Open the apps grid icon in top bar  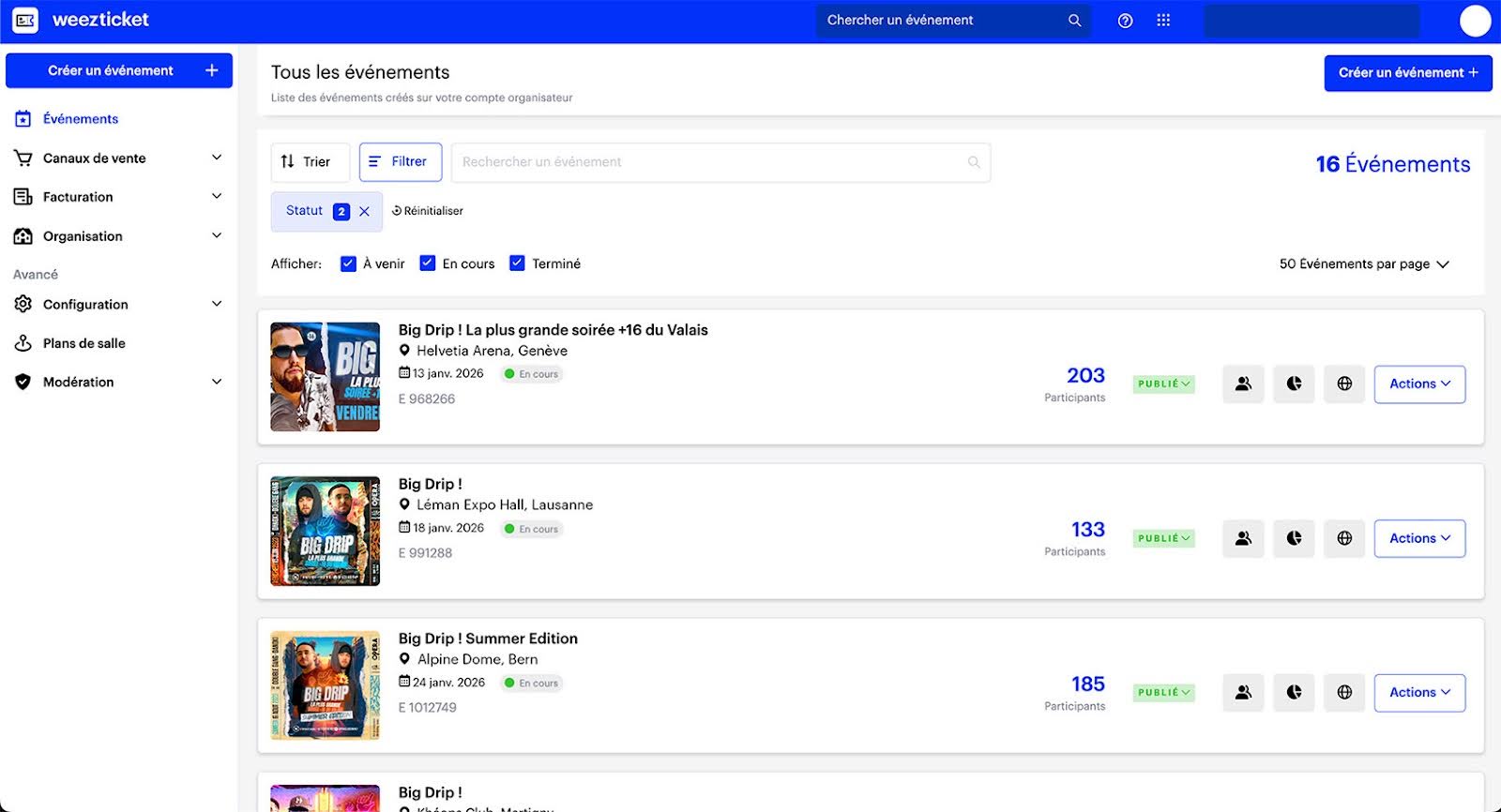tap(1163, 21)
